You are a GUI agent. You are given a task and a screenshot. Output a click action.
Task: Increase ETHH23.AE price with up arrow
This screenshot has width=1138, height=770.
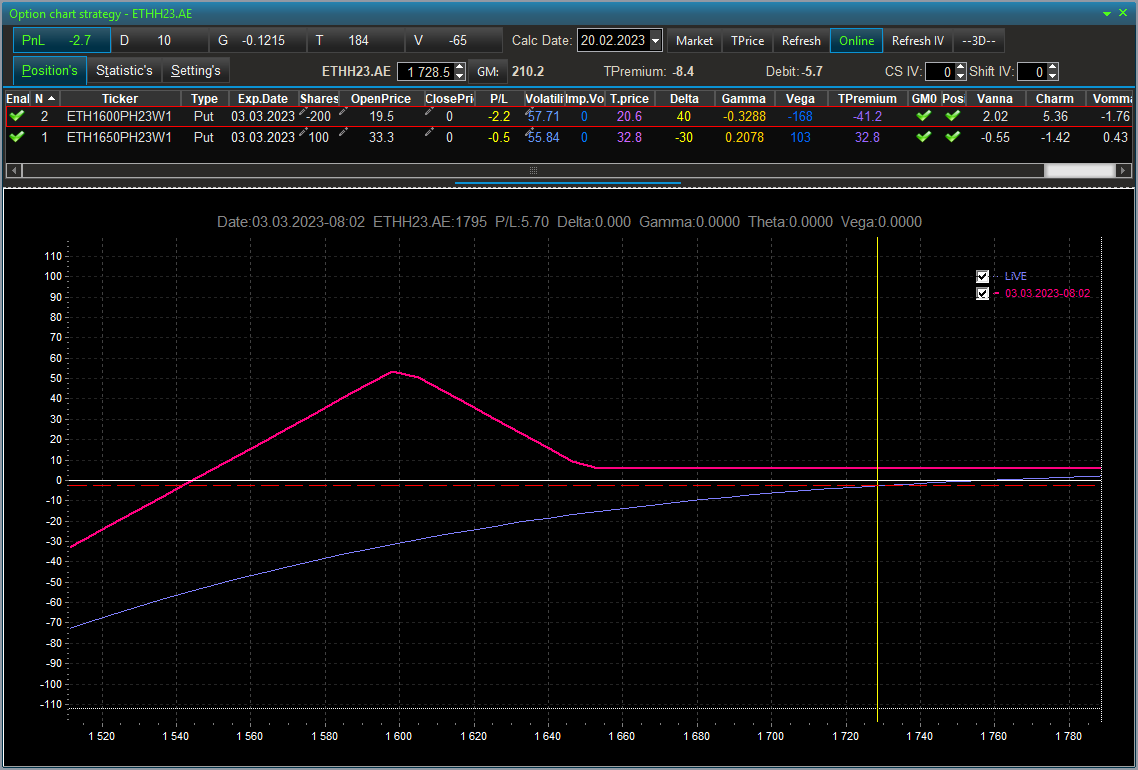459,67
